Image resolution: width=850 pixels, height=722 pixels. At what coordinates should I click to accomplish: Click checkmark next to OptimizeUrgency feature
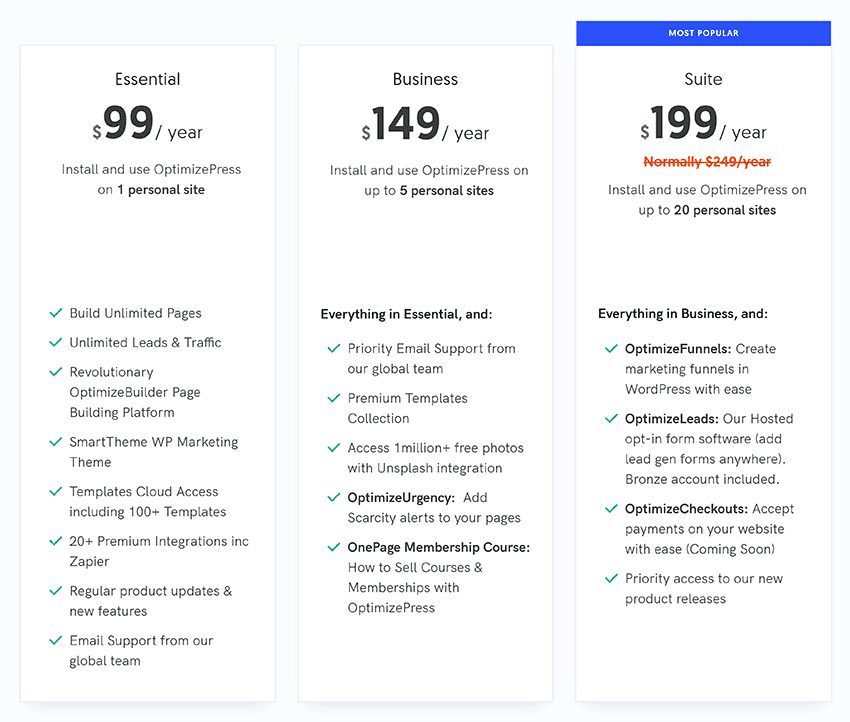tap(334, 497)
